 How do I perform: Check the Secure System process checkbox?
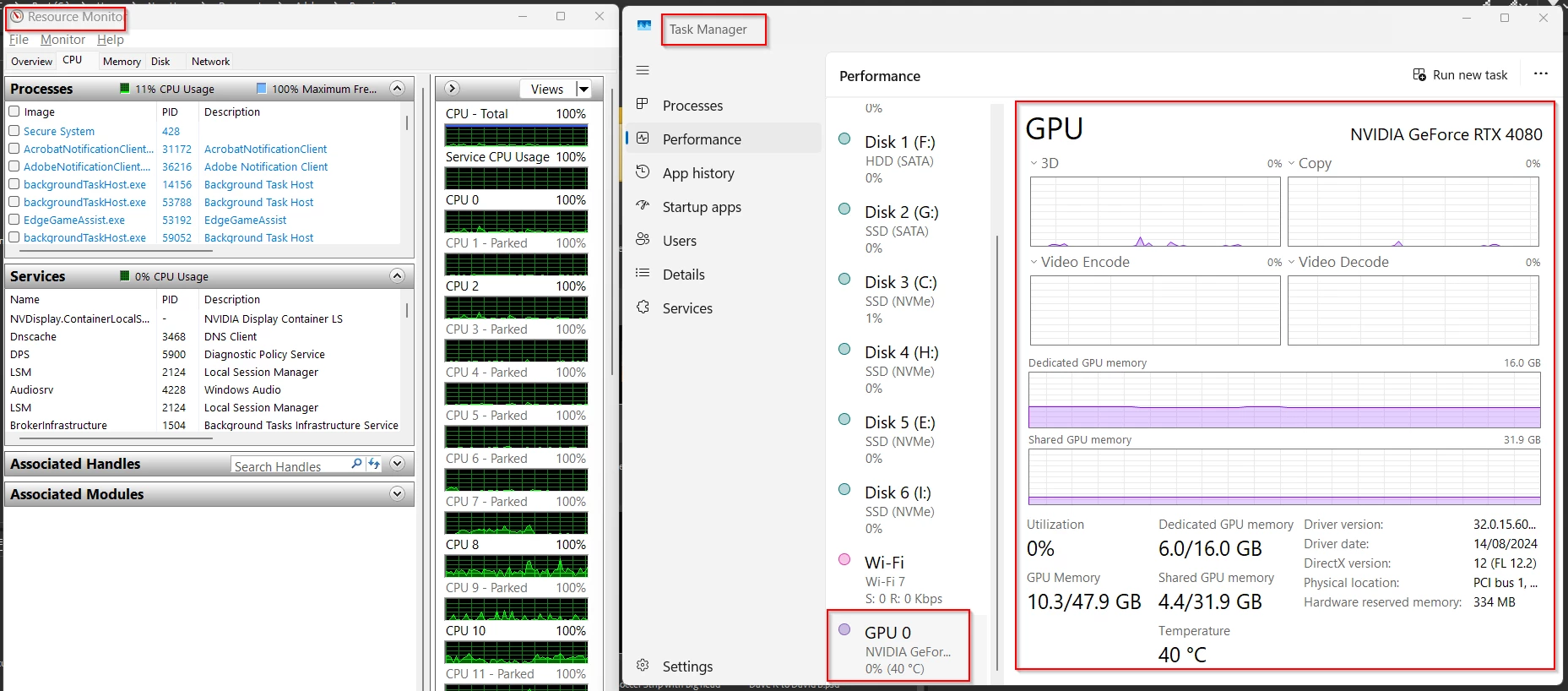[14, 131]
